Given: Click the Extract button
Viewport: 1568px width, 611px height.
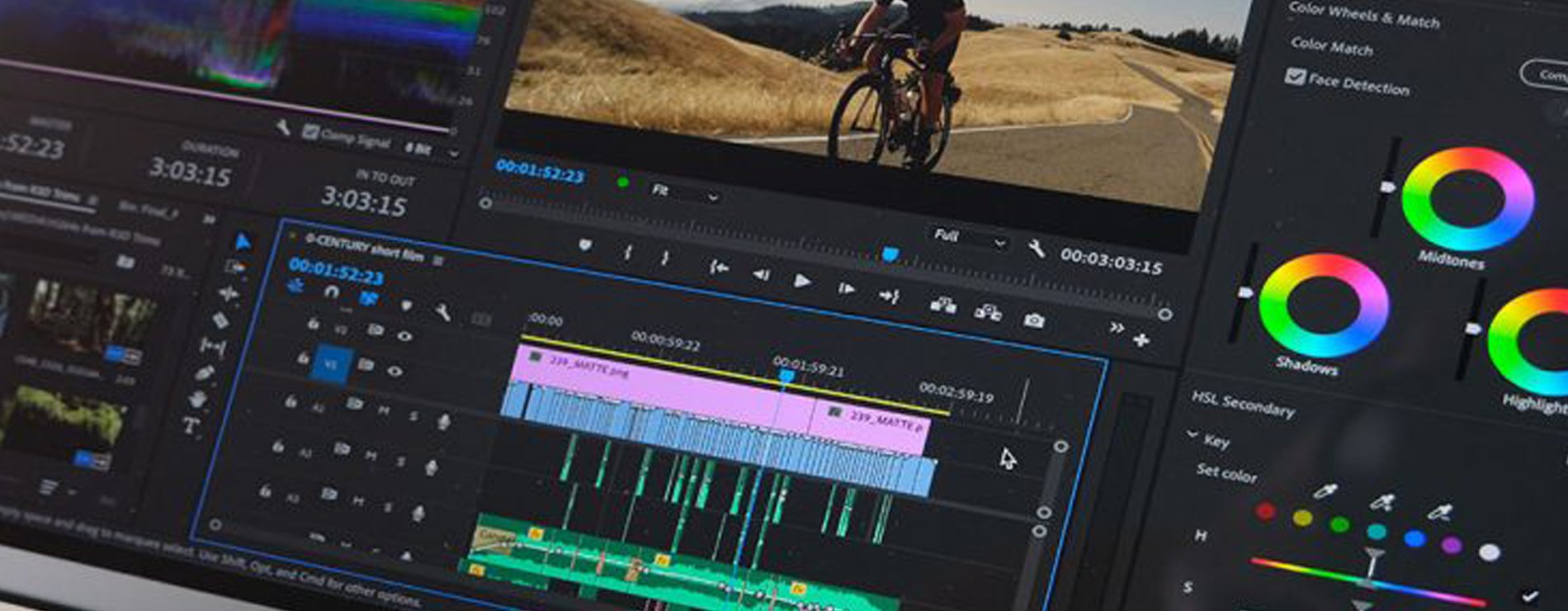Looking at the screenshot, I should click(987, 312).
